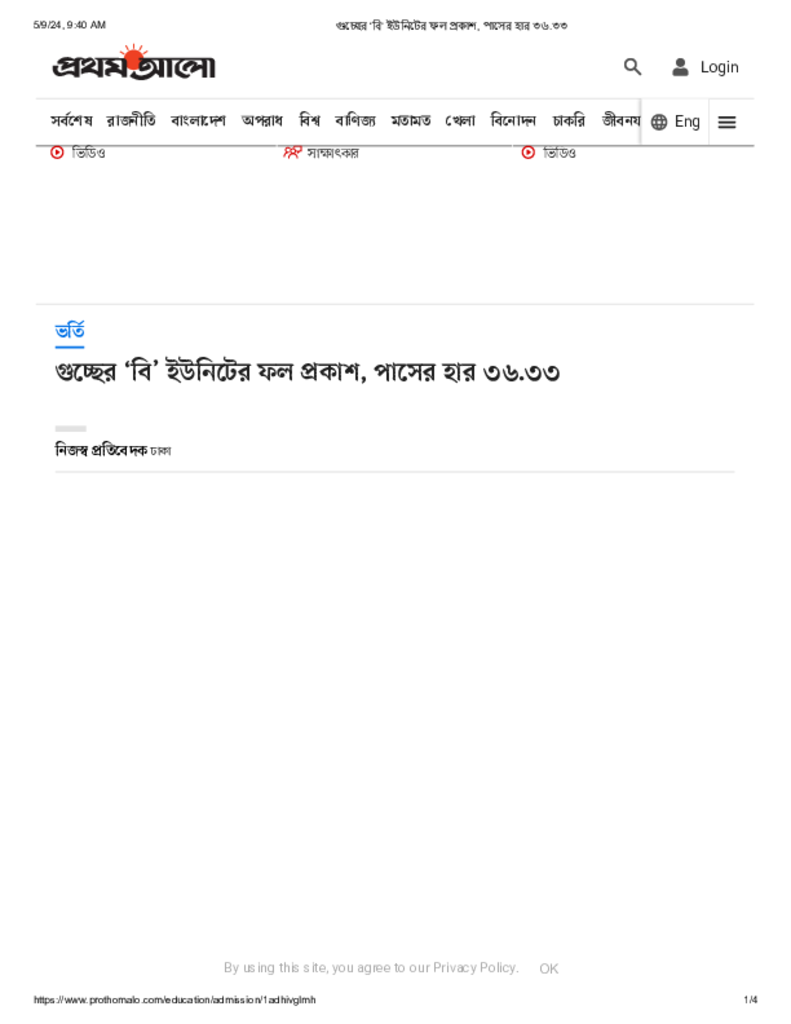791x1024 pixels.
Task: Click the সাক্ষাৎকার interview icon
Action: tap(292, 152)
